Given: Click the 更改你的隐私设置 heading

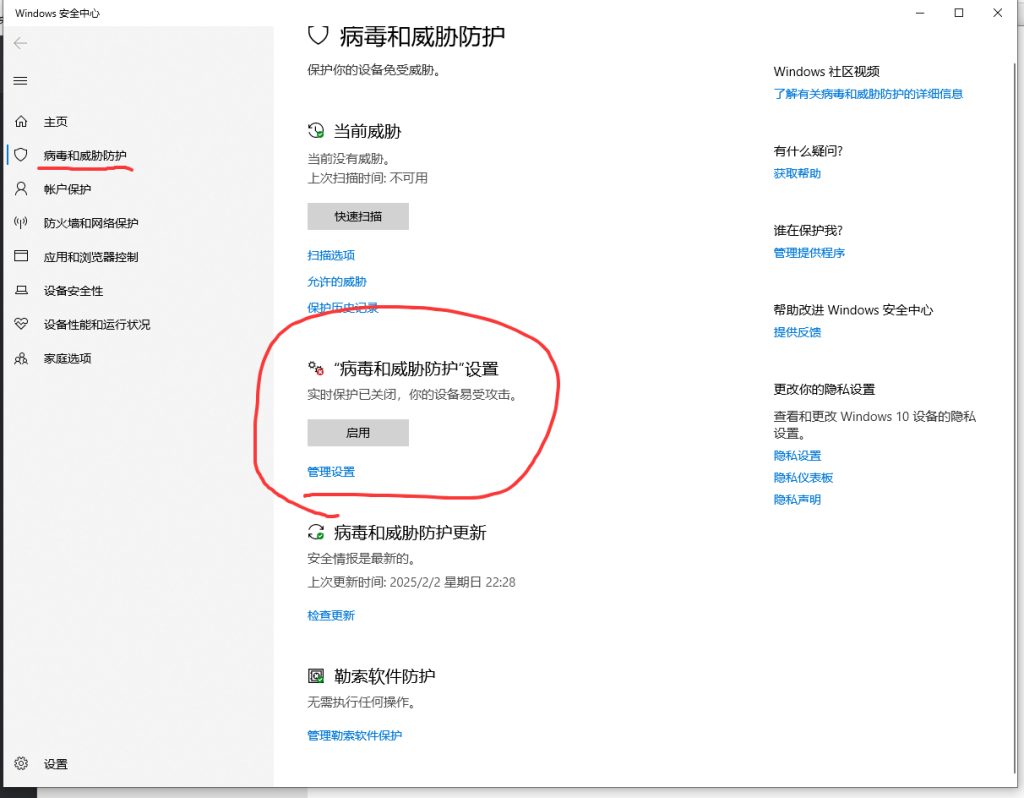Looking at the screenshot, I should [824, 390].
